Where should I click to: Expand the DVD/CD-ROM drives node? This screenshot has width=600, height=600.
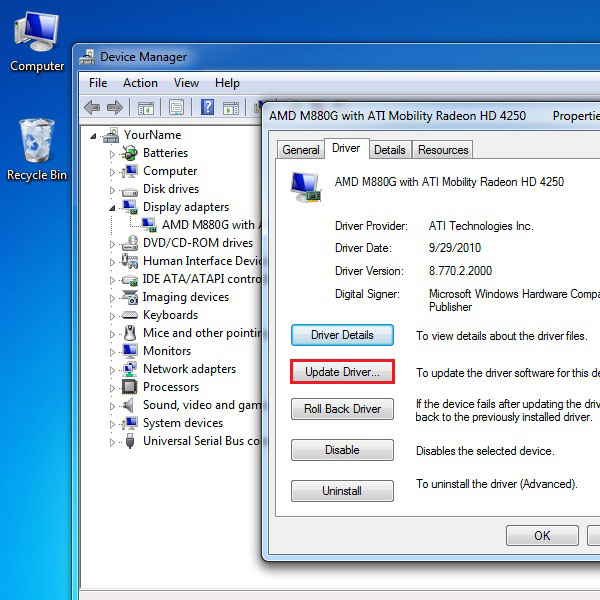[x=112, y=244]
